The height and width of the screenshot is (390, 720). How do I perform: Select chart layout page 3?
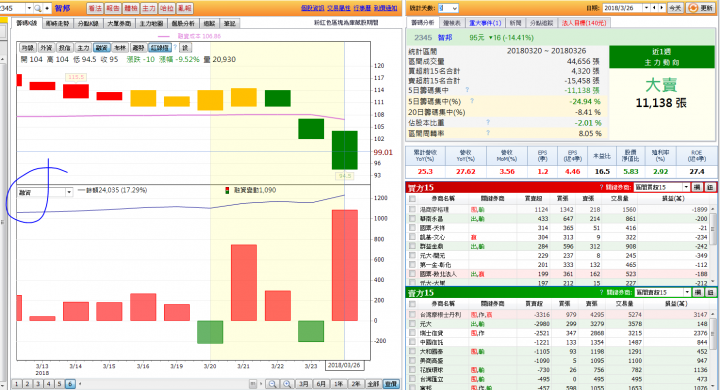point(38,384)
